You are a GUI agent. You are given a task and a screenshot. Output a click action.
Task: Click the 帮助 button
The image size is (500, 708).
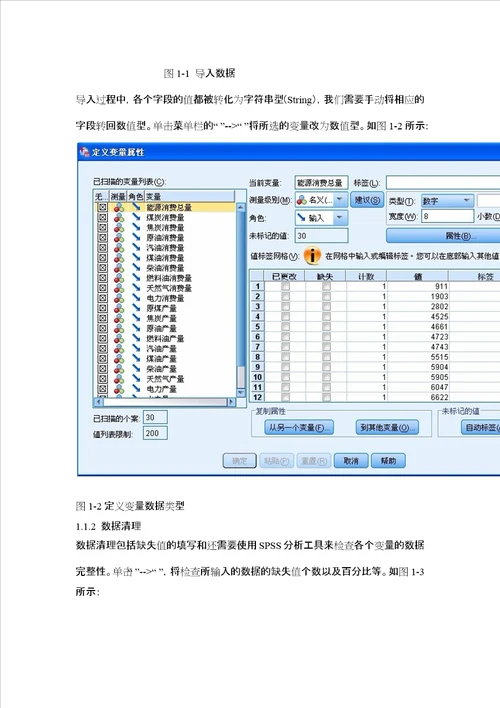pos(388,461)
